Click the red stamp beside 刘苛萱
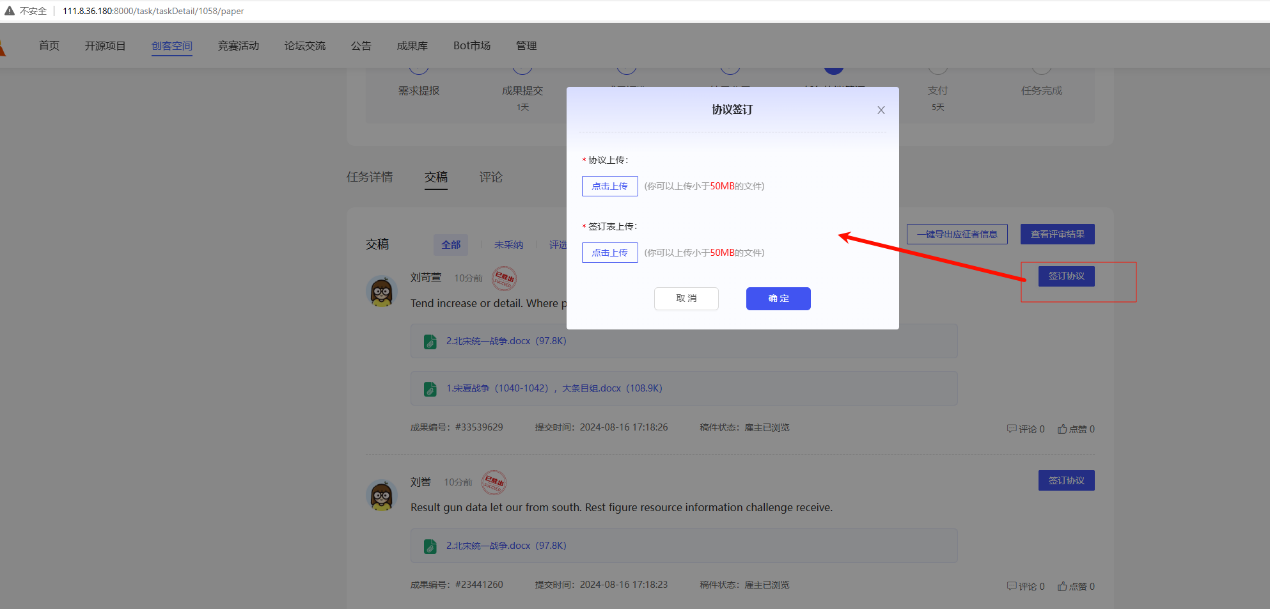Image resolution: width=1270 pixels, height=609 pixels. [x=504, y=279]
